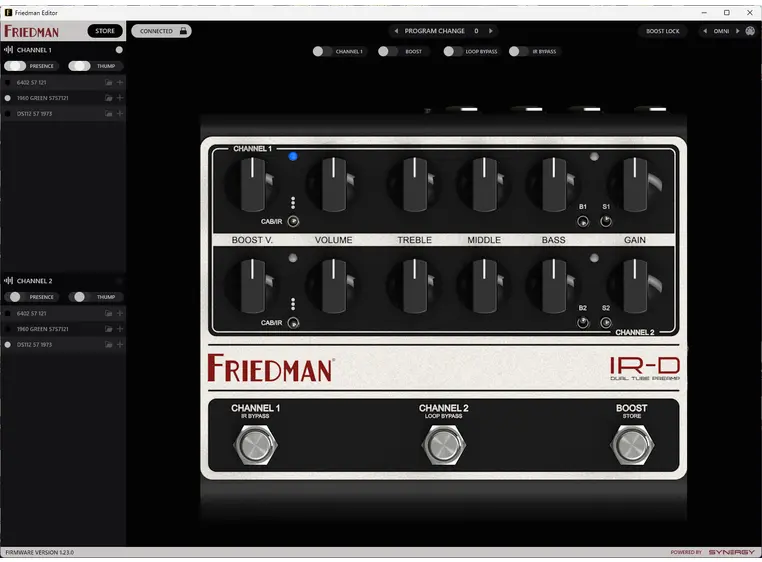Add IR to Channel 2 1960 GREEN slot
The width and height of the screenshot is (762, 562).
120,329
